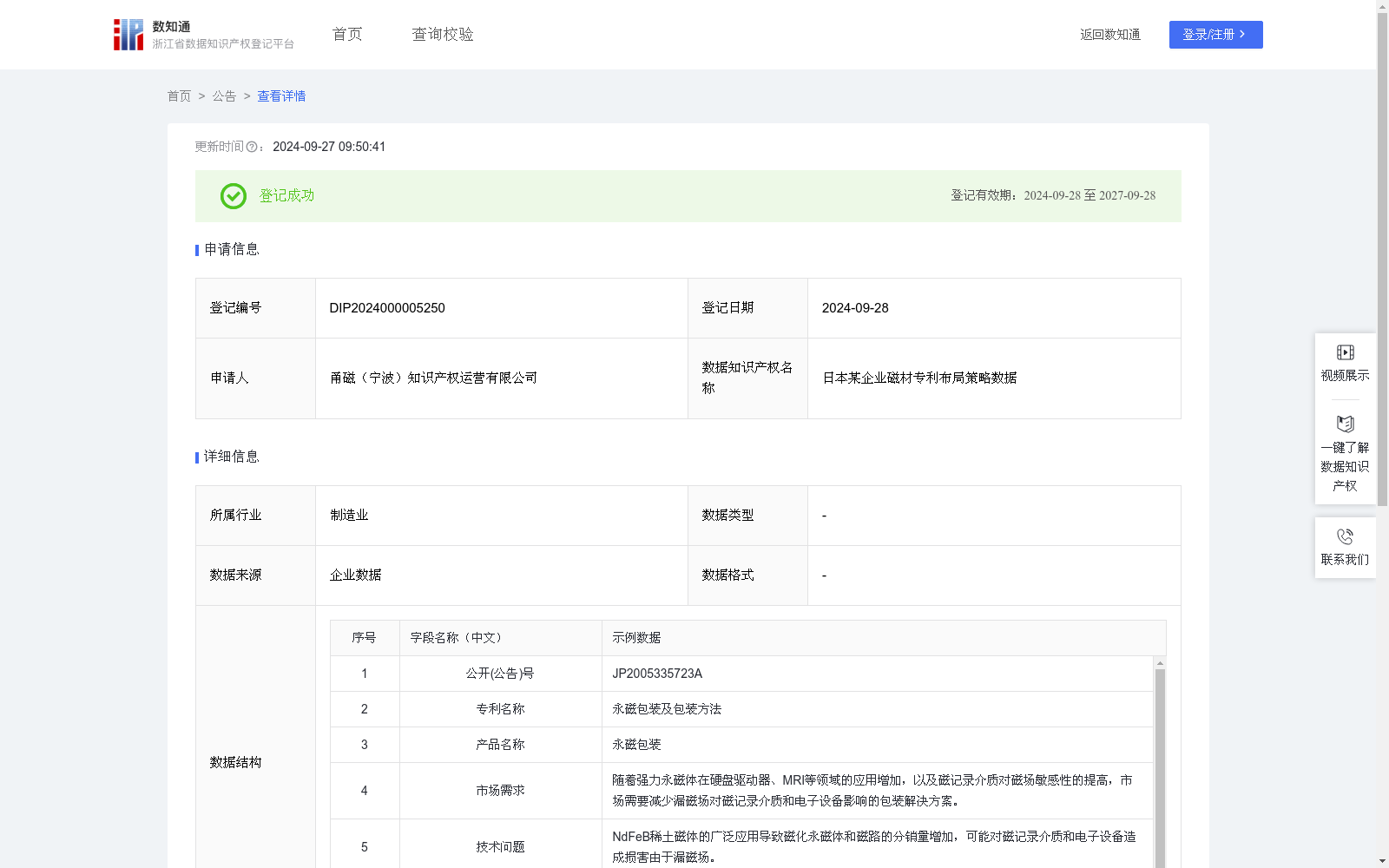Click the 数知通 platform logo
Screen dimensions: 1389x868
pyautogui.click(x=204, y=35)
